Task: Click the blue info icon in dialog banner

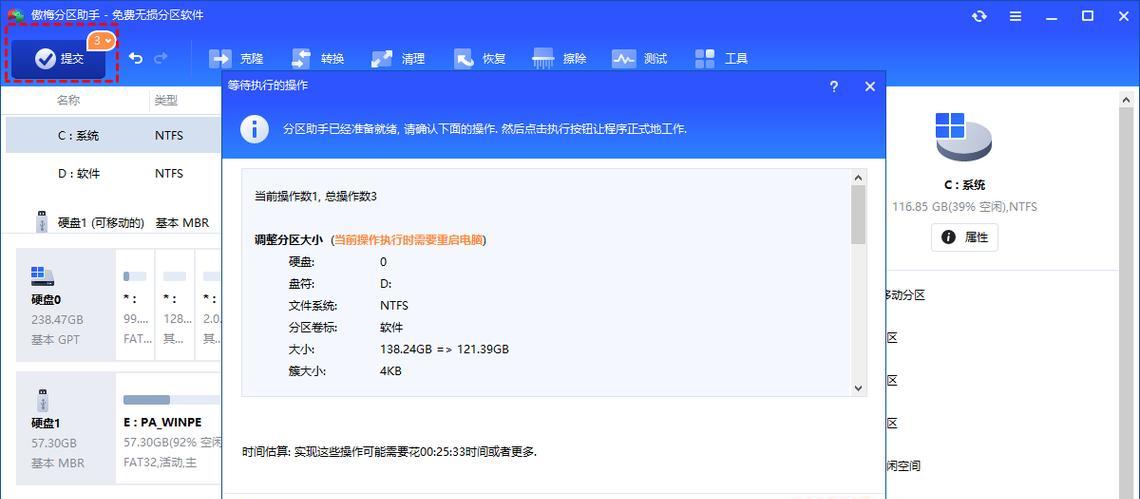Action: click(254, 129)
